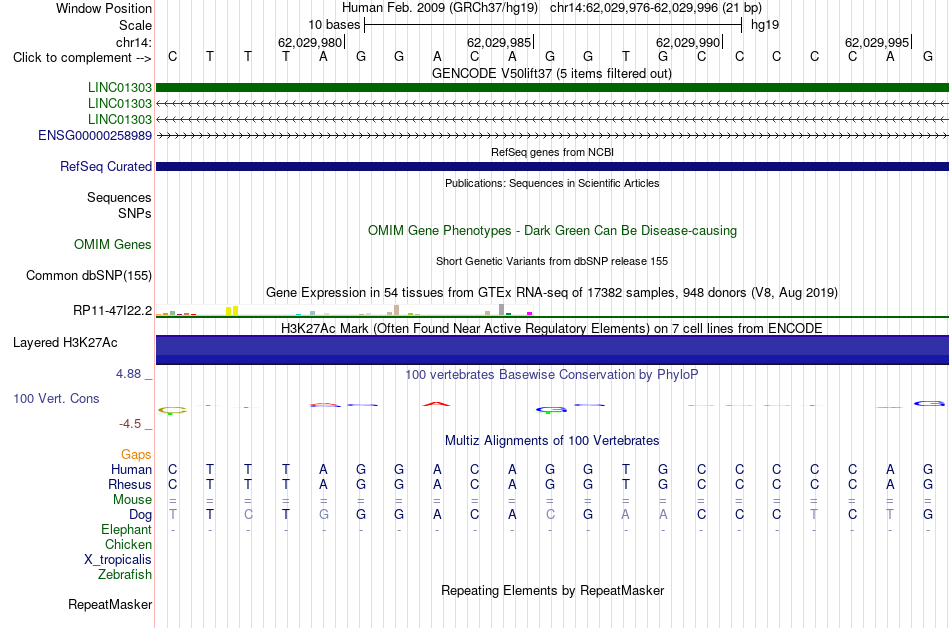Click the 62,029,985 coordinate on ruler
Screen dimensions: 950x628
[x=499, y=42]
